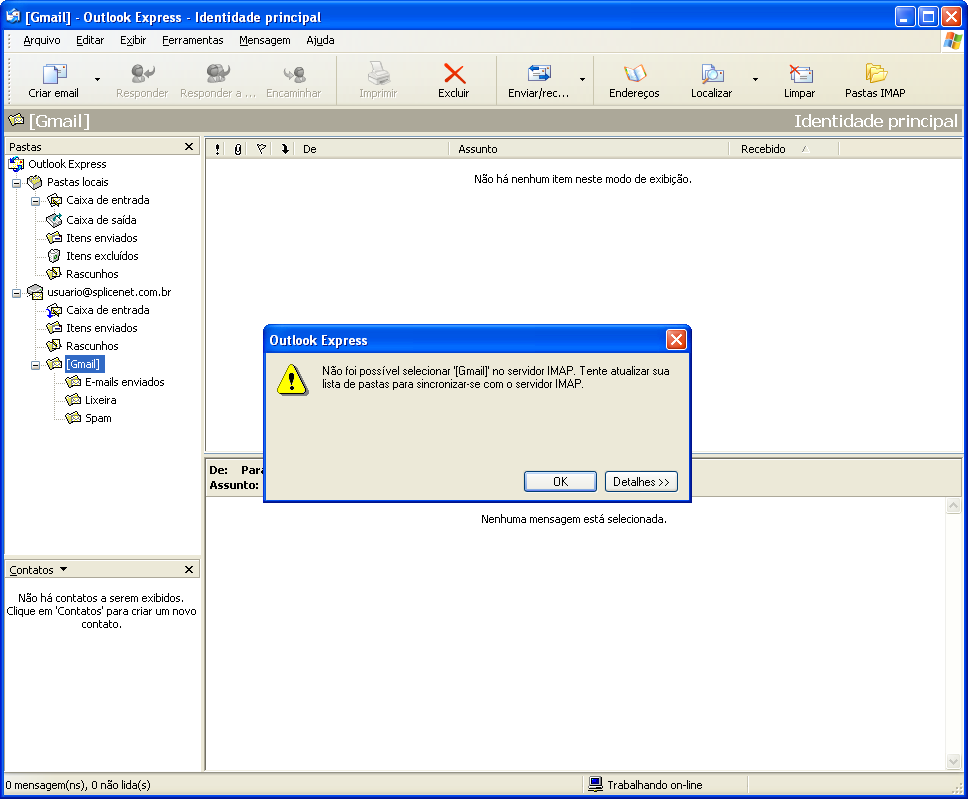
Task: Open the Ferramentas menu
Action: pos(193,40)
